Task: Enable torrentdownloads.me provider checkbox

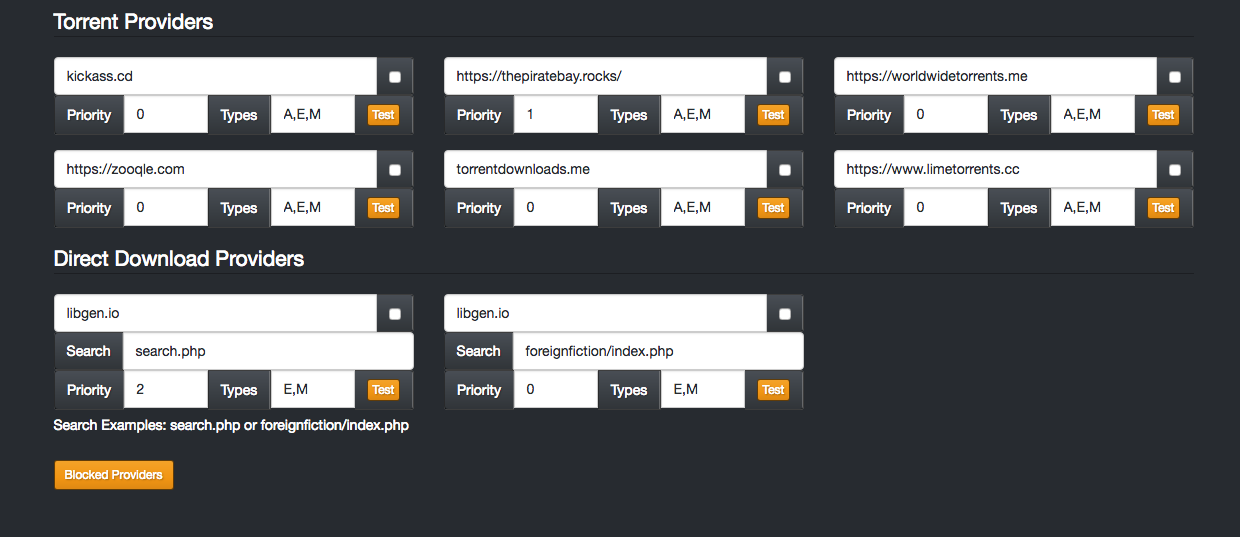Action: point(784,170)
